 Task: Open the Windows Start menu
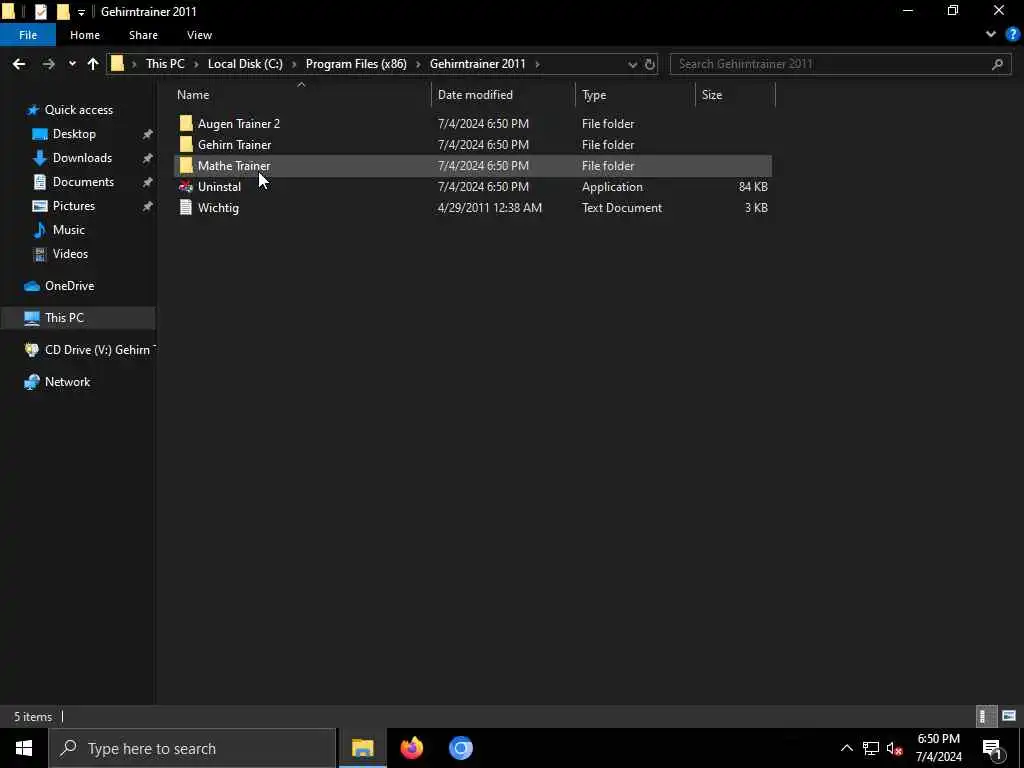[24, 748]
